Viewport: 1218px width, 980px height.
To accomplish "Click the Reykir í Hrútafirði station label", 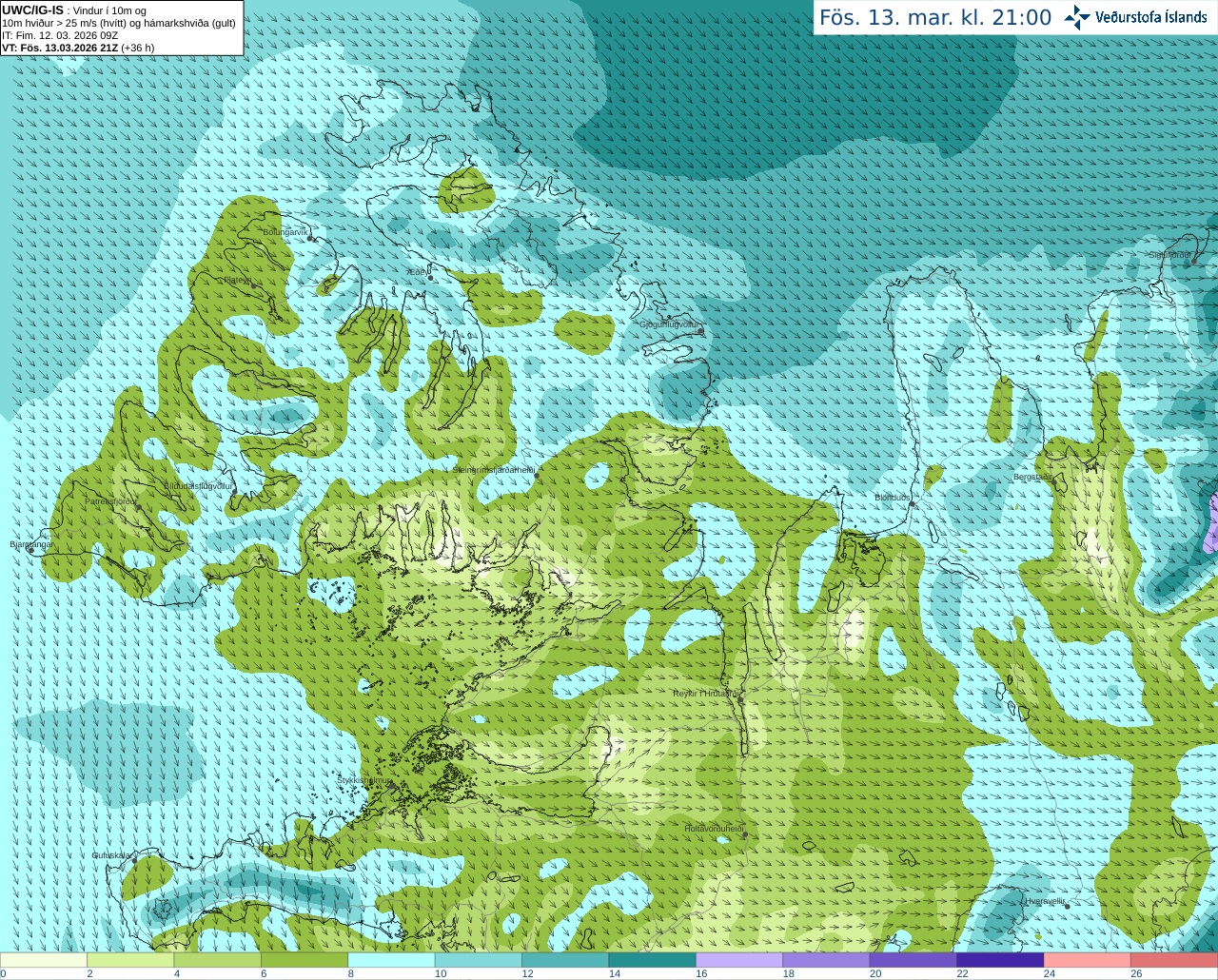I will pyautogui.click(x=705, y=694).
